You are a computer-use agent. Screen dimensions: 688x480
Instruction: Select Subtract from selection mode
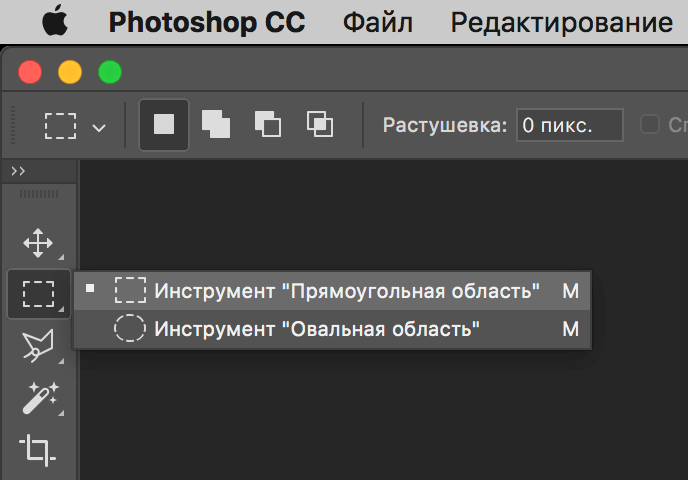point(268,124)
